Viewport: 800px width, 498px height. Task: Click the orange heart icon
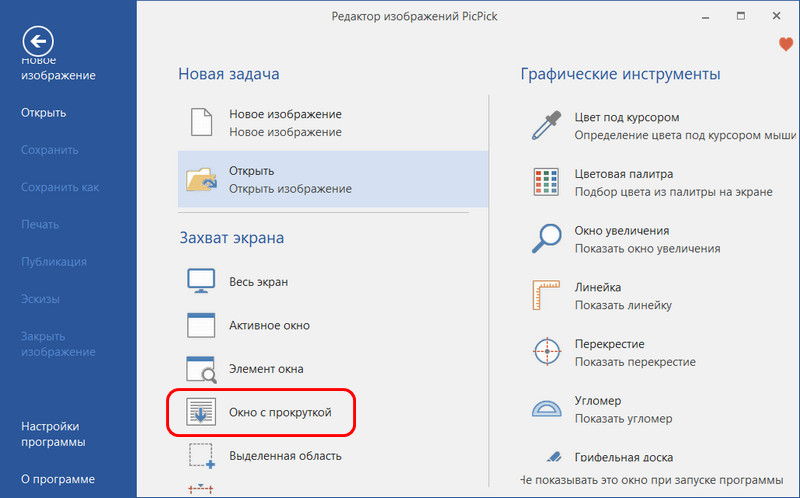(786, 44)
